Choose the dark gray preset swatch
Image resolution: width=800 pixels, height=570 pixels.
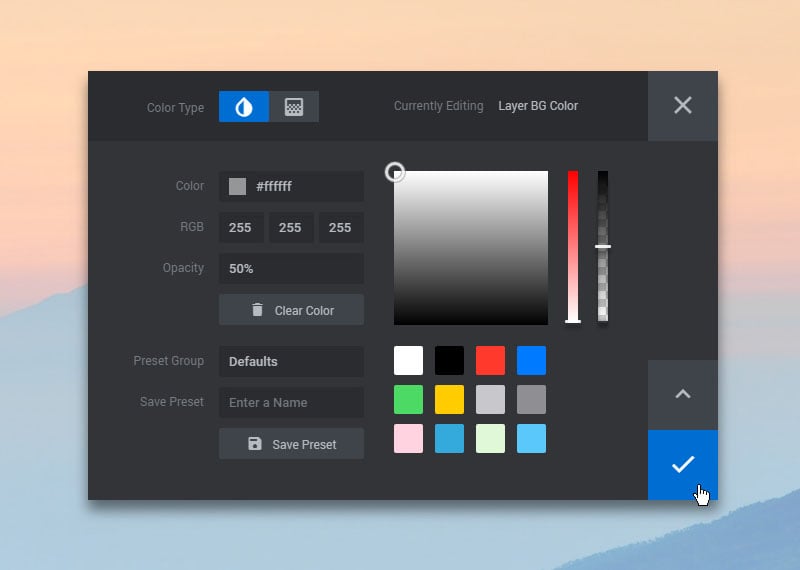pos(531,400)
